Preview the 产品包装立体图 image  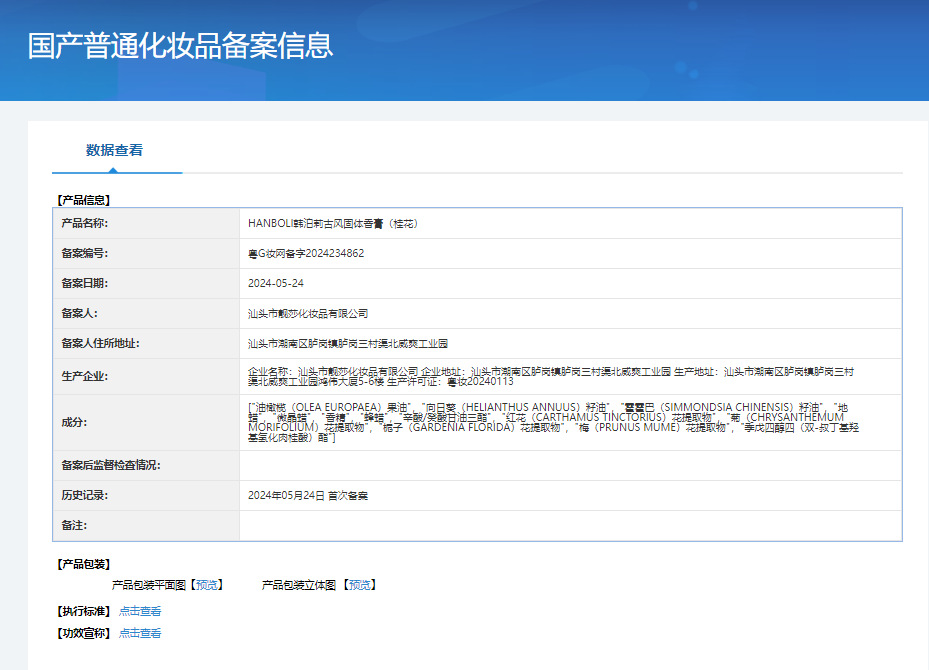click(x=360, y=585)
